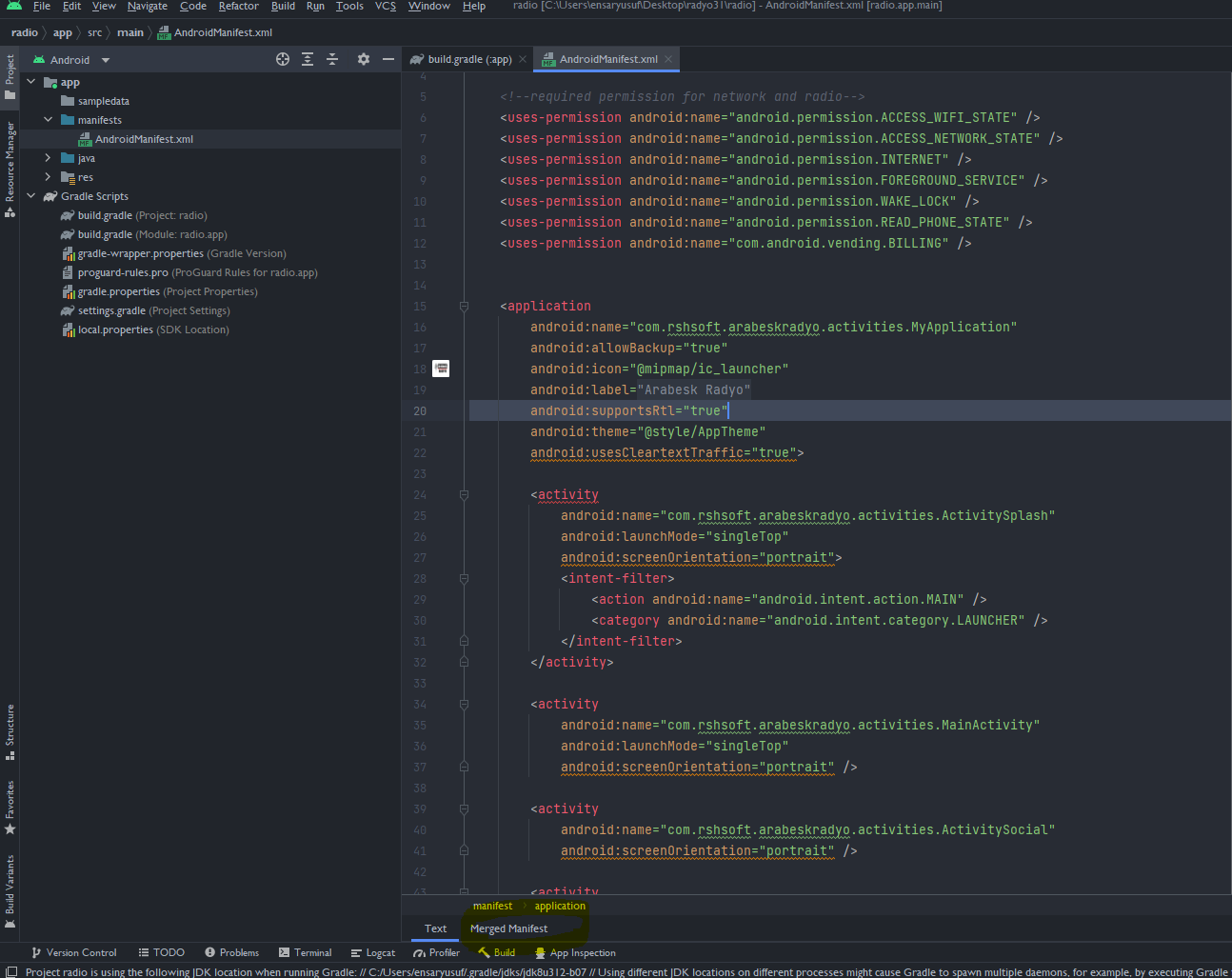
Task: Collapse the Gradle Scripts node
Action: click(31, 196)
